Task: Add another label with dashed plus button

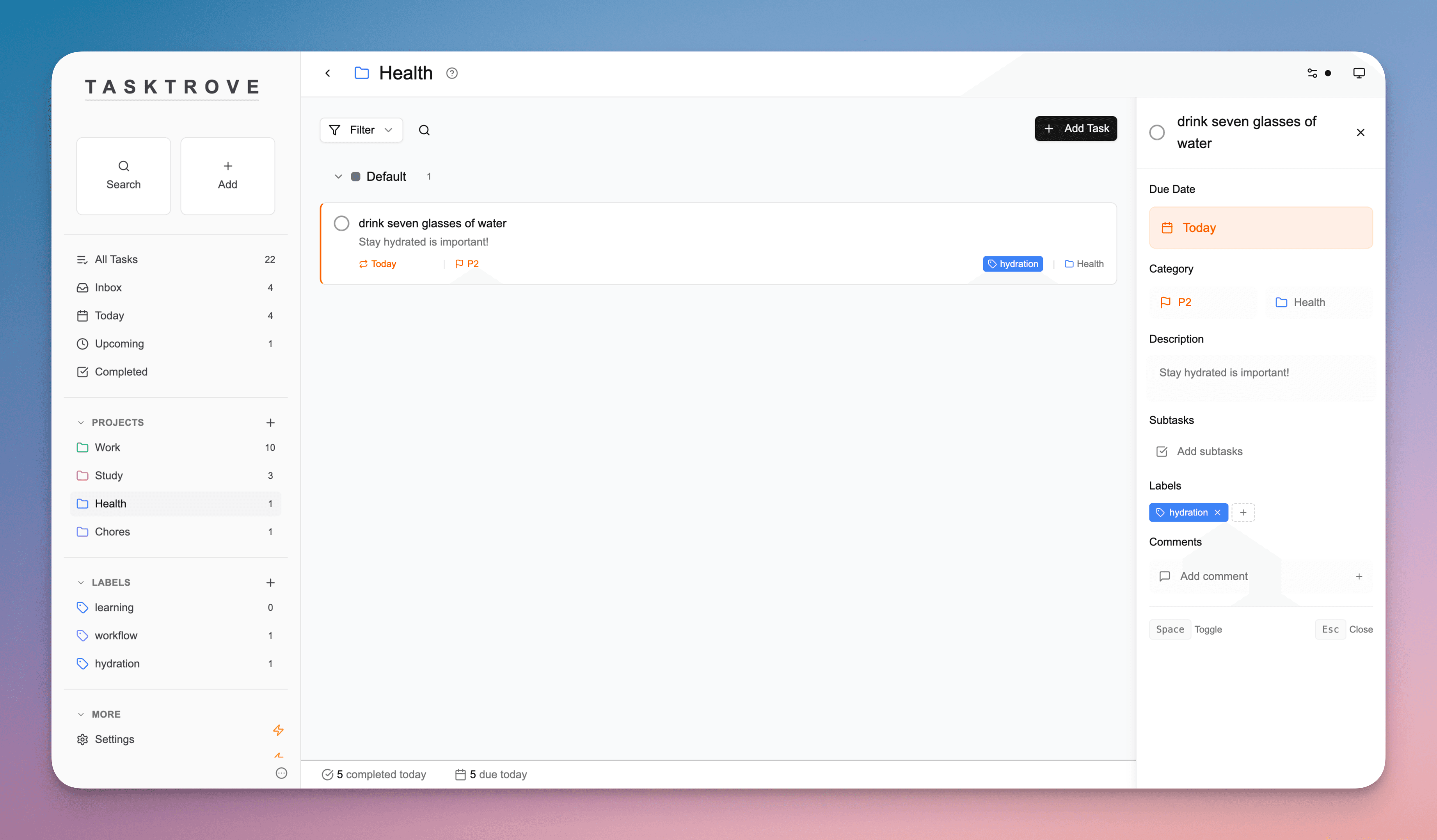Action: pyautogui.click(x=1243, y=512)
